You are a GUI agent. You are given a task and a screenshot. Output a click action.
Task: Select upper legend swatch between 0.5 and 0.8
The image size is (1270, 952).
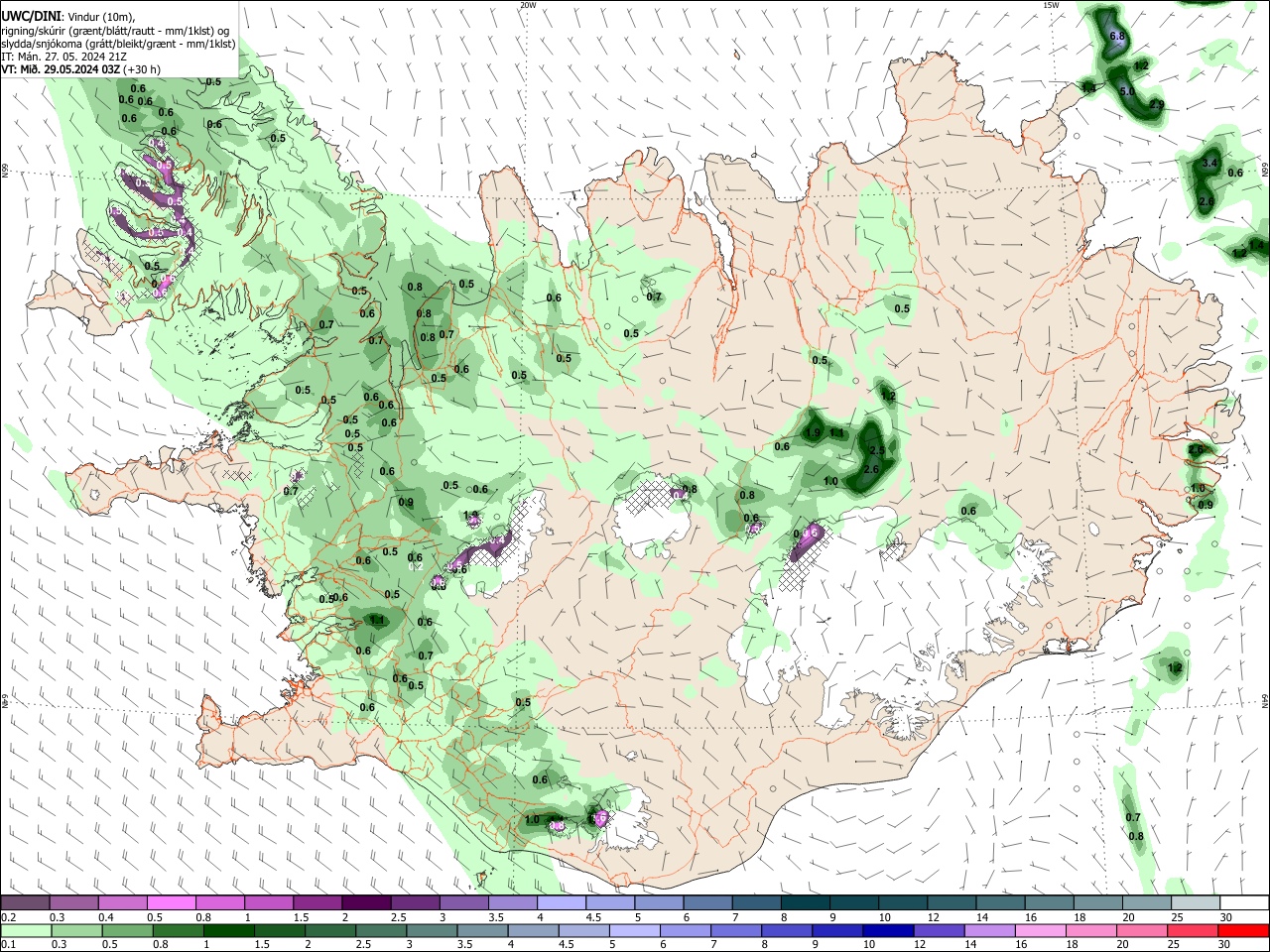click(171, 903)
